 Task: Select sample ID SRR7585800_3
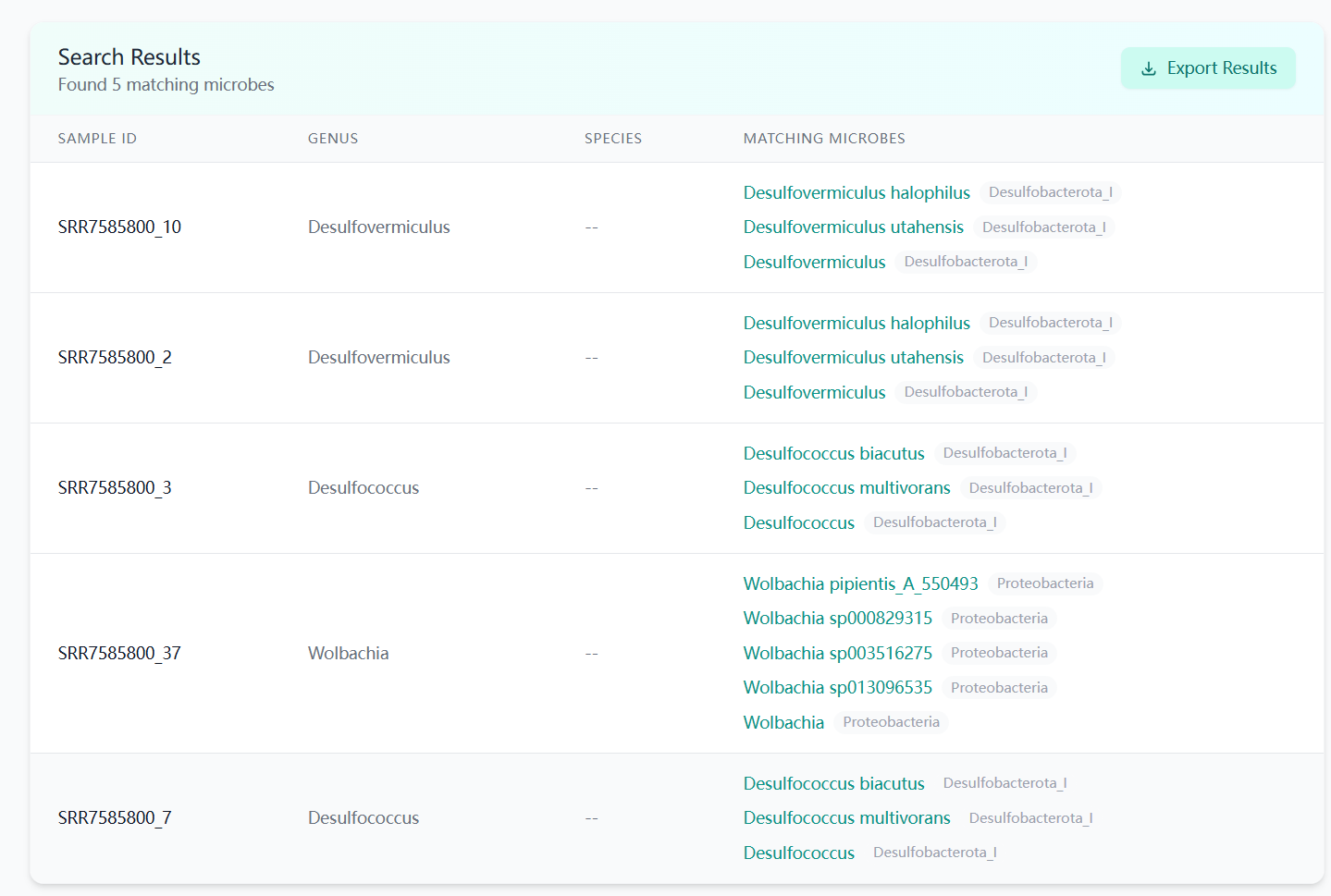(x=115, y=488)
